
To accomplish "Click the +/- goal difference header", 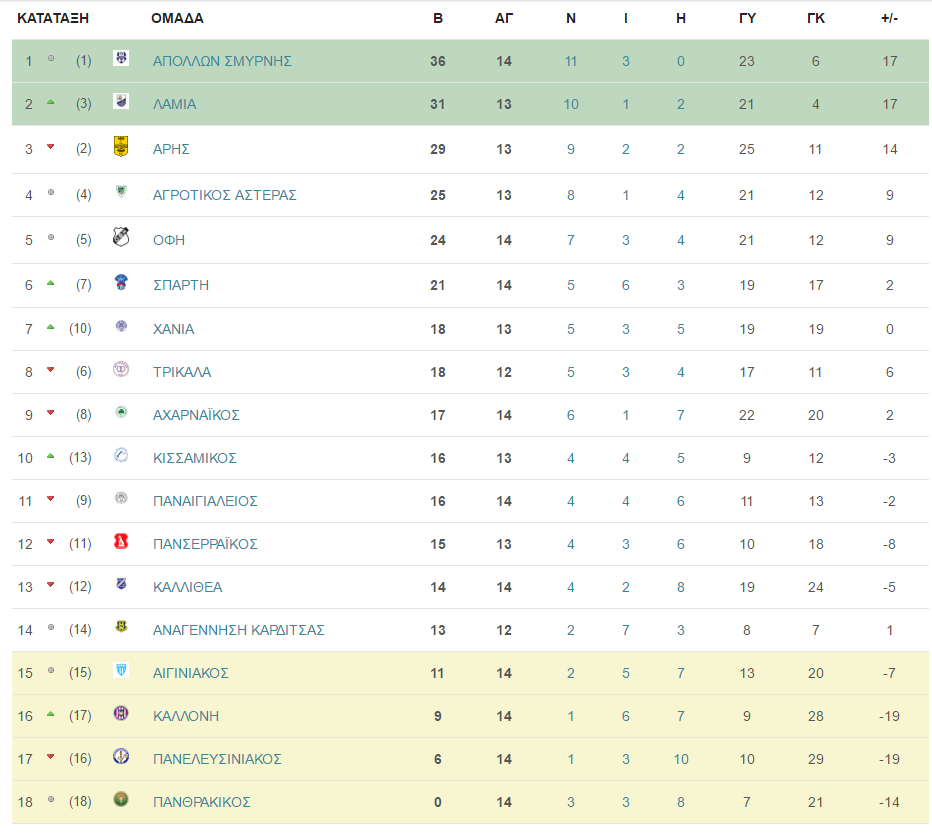I will (889, 18).
